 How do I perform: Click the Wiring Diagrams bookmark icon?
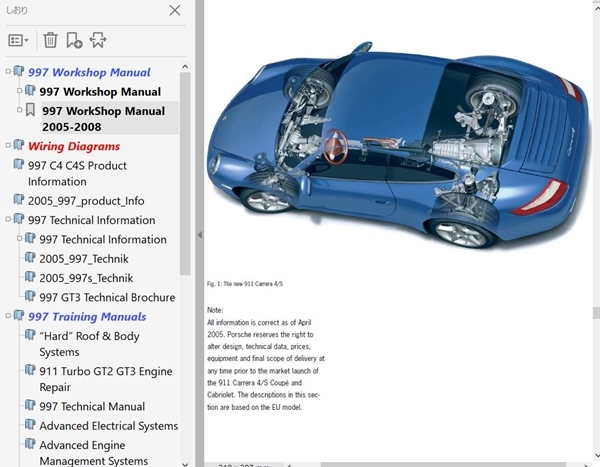pos(19,145)
